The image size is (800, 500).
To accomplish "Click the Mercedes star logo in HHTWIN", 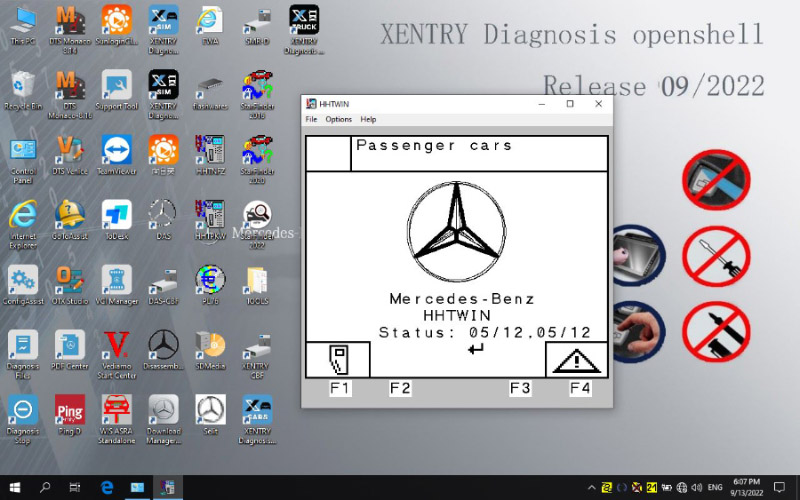I will click(457, 231).
